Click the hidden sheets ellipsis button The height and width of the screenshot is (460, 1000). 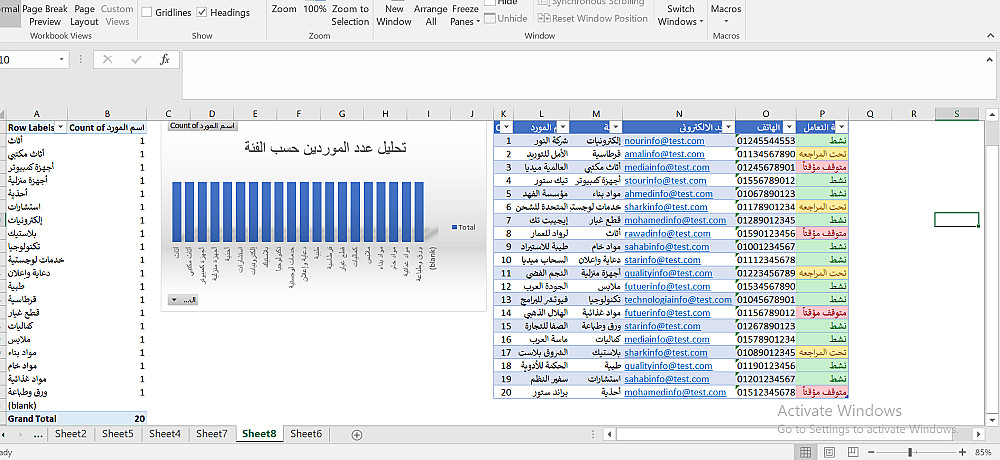coord(38,434)
